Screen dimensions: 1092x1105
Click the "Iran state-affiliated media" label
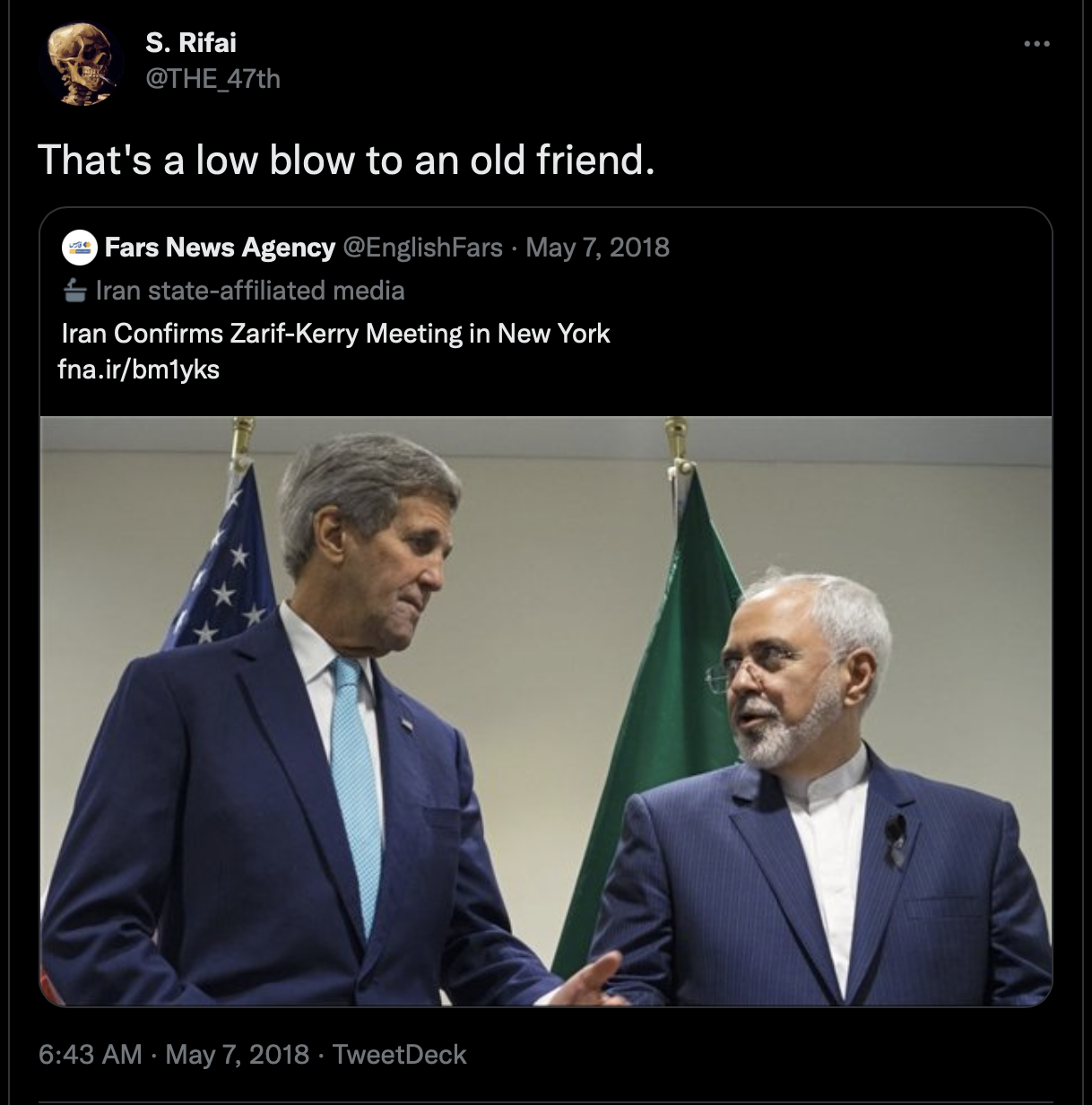[x=249, y=291]
